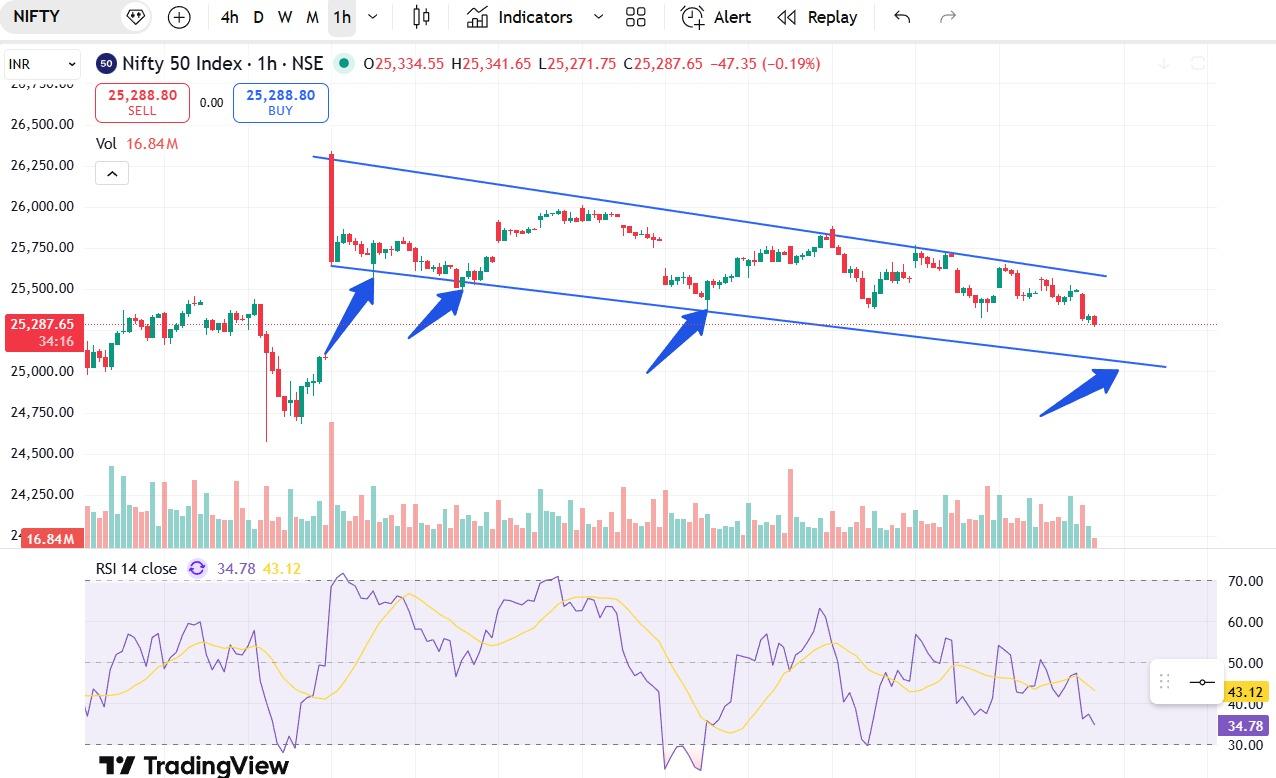Open the NIFTY symbol search
Screen dimensions: 1276x778
(37, 17)
